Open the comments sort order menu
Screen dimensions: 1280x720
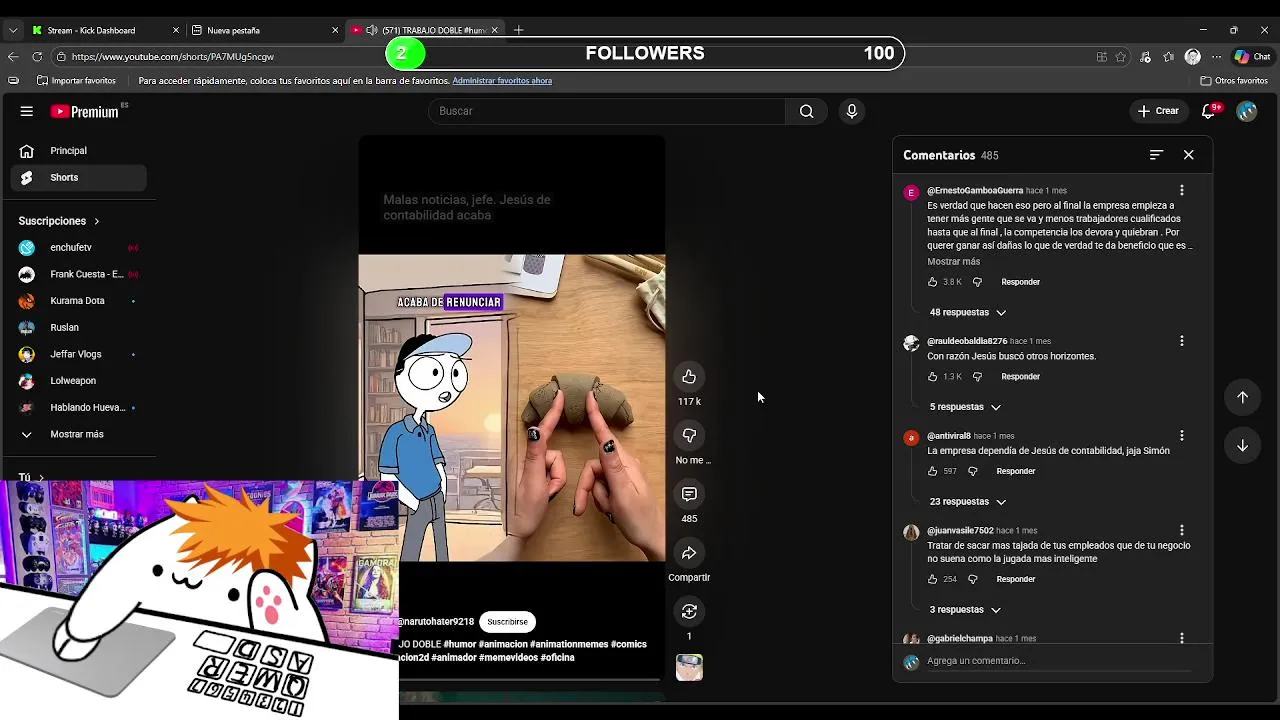click(1156, 155)
